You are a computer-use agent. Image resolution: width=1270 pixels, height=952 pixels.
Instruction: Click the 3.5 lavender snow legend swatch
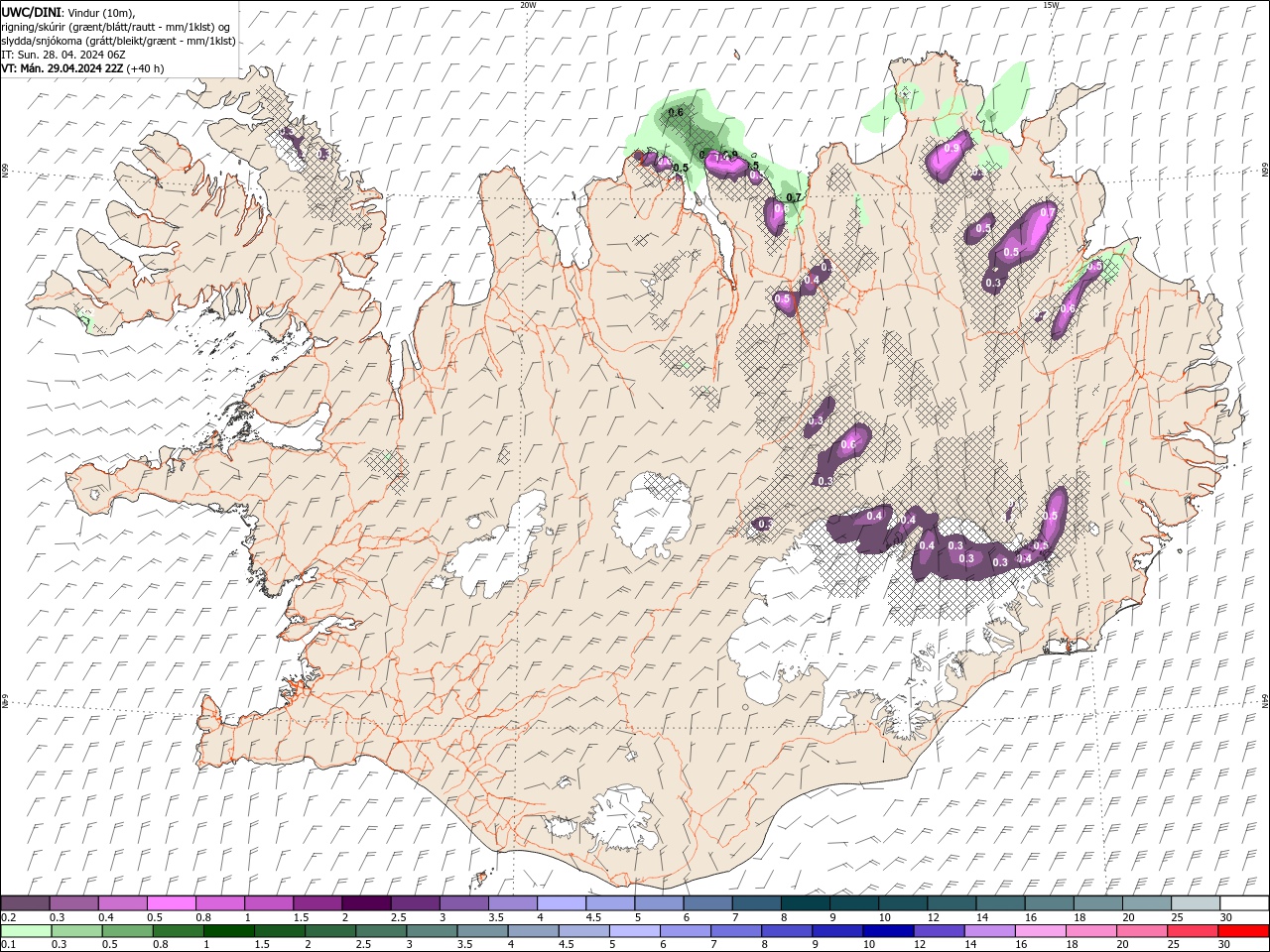[x=512, y=903]
